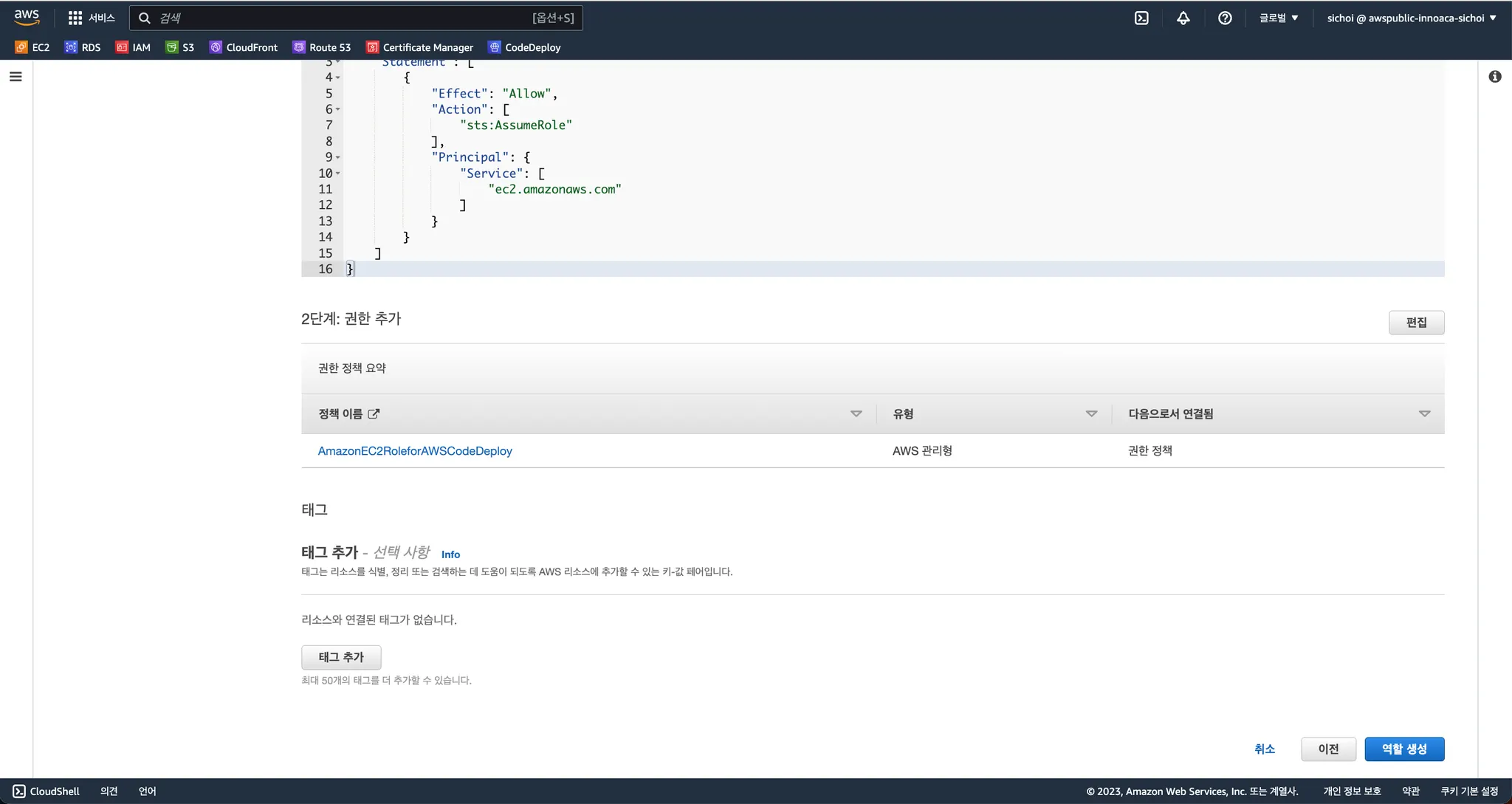
Task: Click the 역할 생성 button
Action: pyautogui.click(x=1403, y=749)
